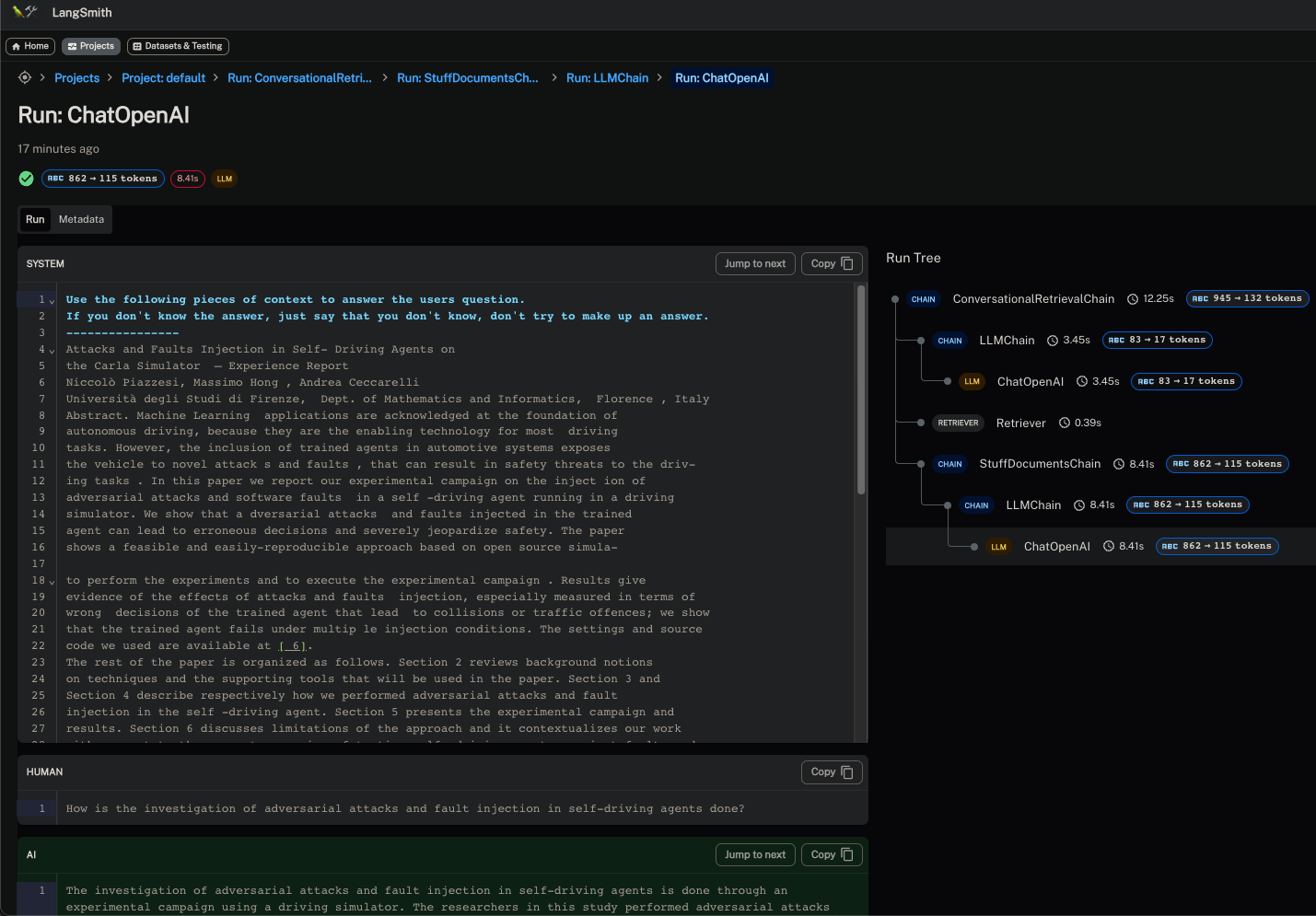This screenshot has width=1316, height=916.
Task: Select ChatOpenAI 8.41s tree node
Action: click(1057, 547)
